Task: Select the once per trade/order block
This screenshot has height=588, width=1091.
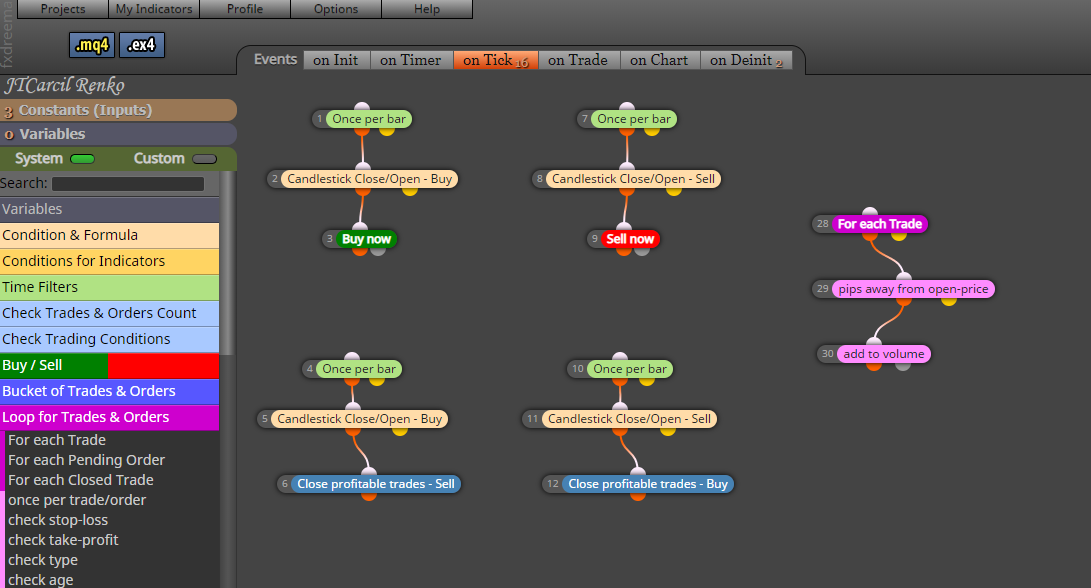Action: click(77, 500)
